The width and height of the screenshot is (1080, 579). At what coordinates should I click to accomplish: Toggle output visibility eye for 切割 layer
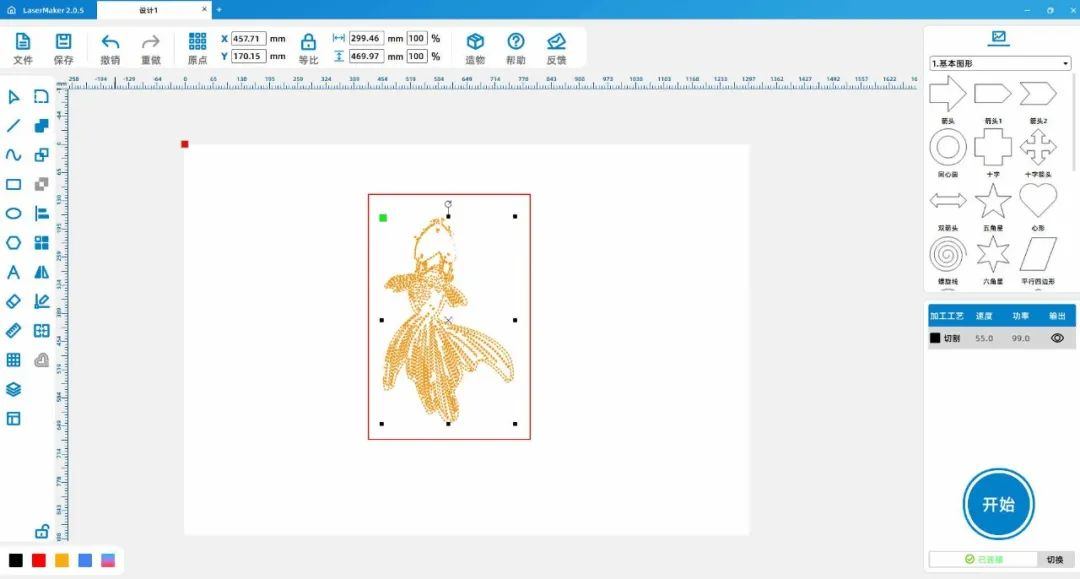(x=1057, y=338)
